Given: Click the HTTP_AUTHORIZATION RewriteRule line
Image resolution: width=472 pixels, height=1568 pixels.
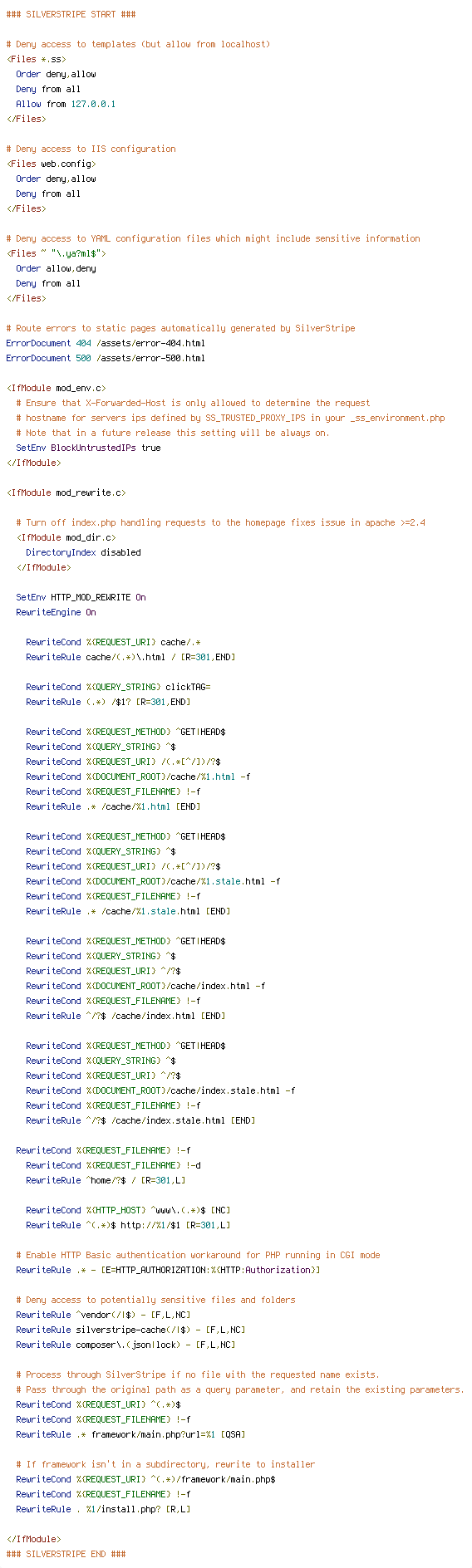Looking at the screenshot, I should point(168,1270).
